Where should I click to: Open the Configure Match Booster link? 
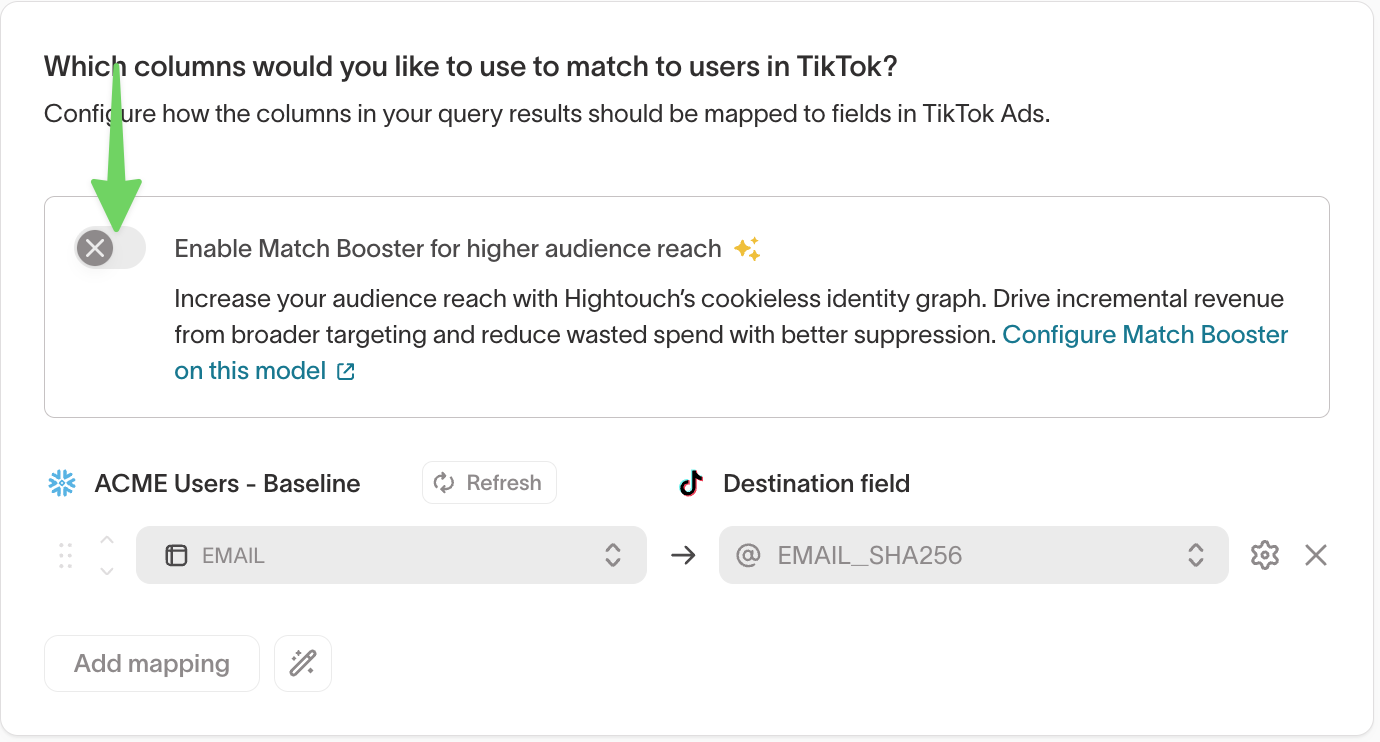click(1145, 335)
